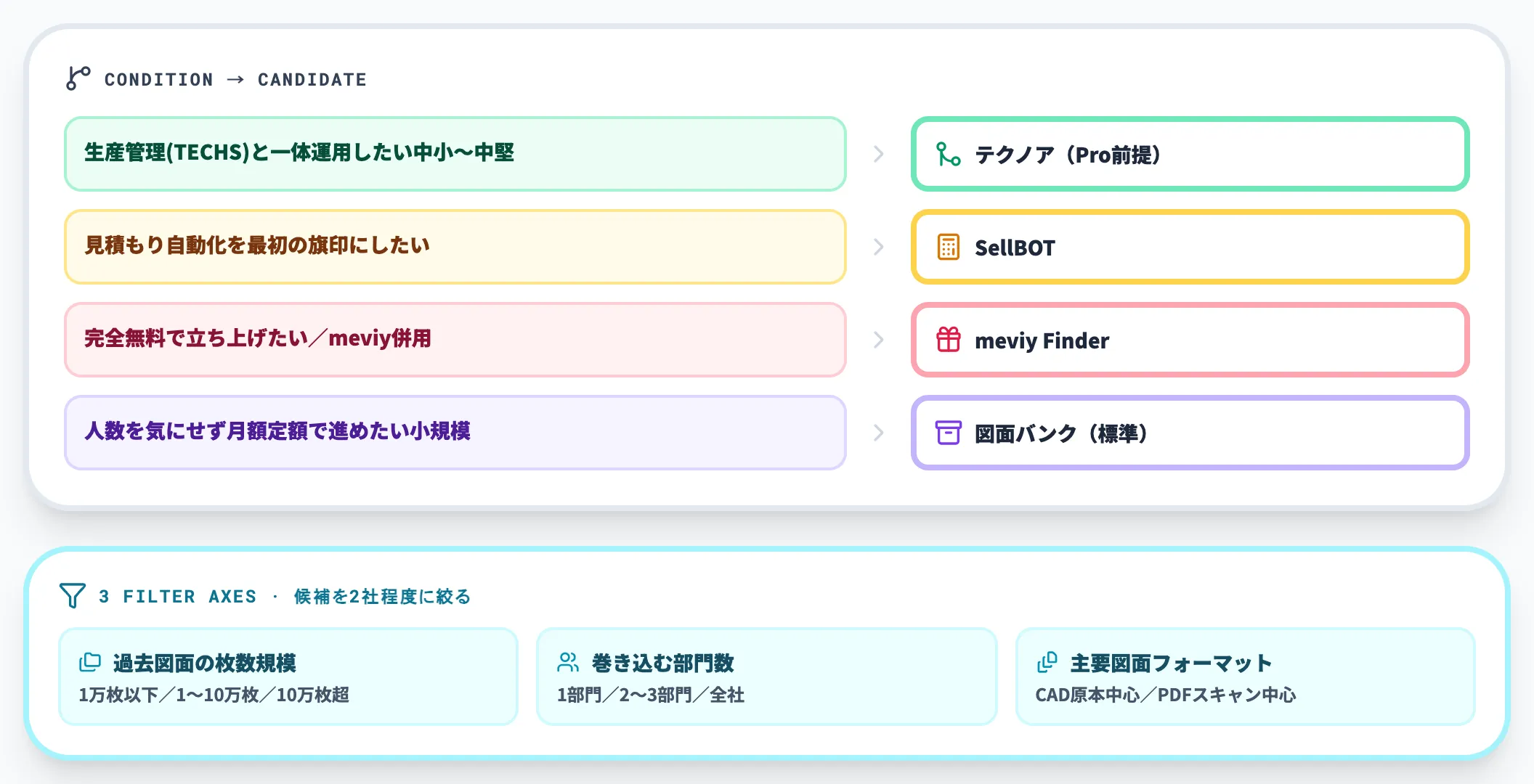Screen dimensions: 1534x784
Task: Click the chevron arrow after 見積もり自動化 condition
Action: (879, 247)
